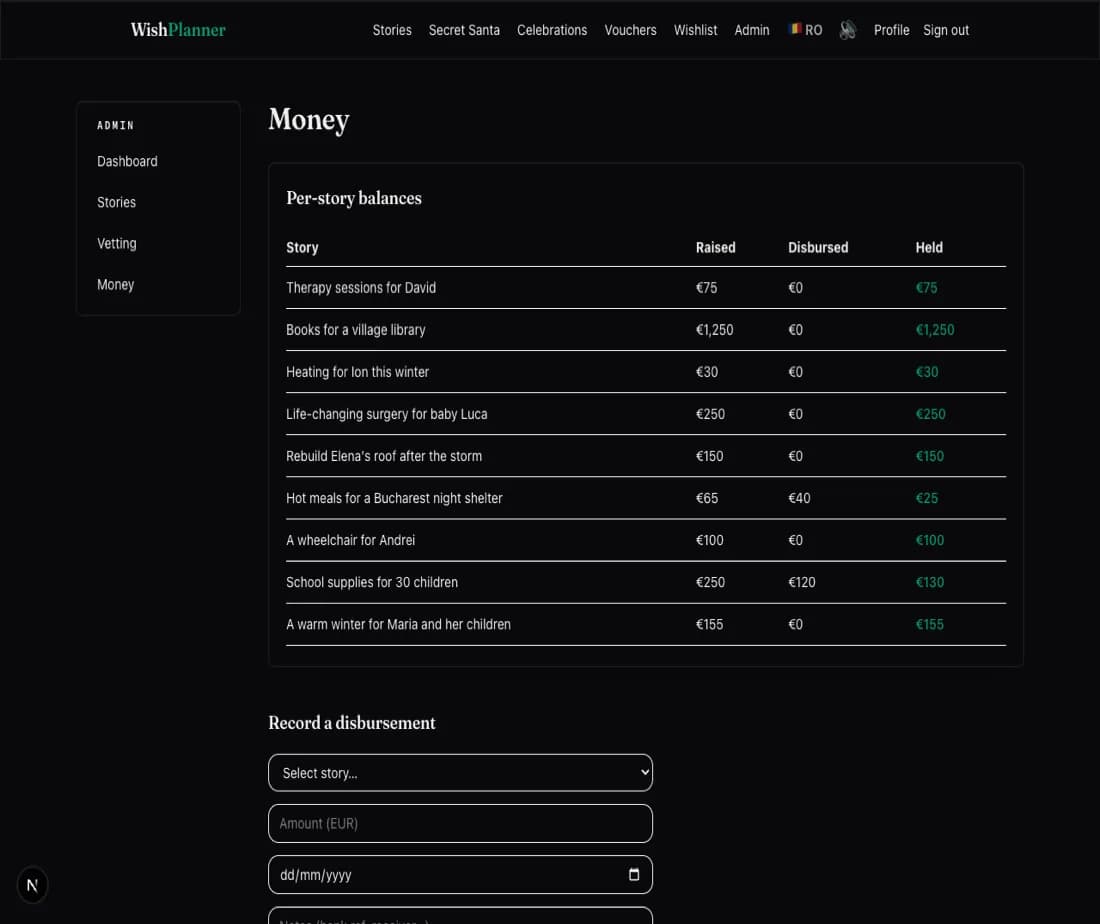Open Celebrations in the top nav
This screenshot has width=1100, height=924.
tap(551, 30)
